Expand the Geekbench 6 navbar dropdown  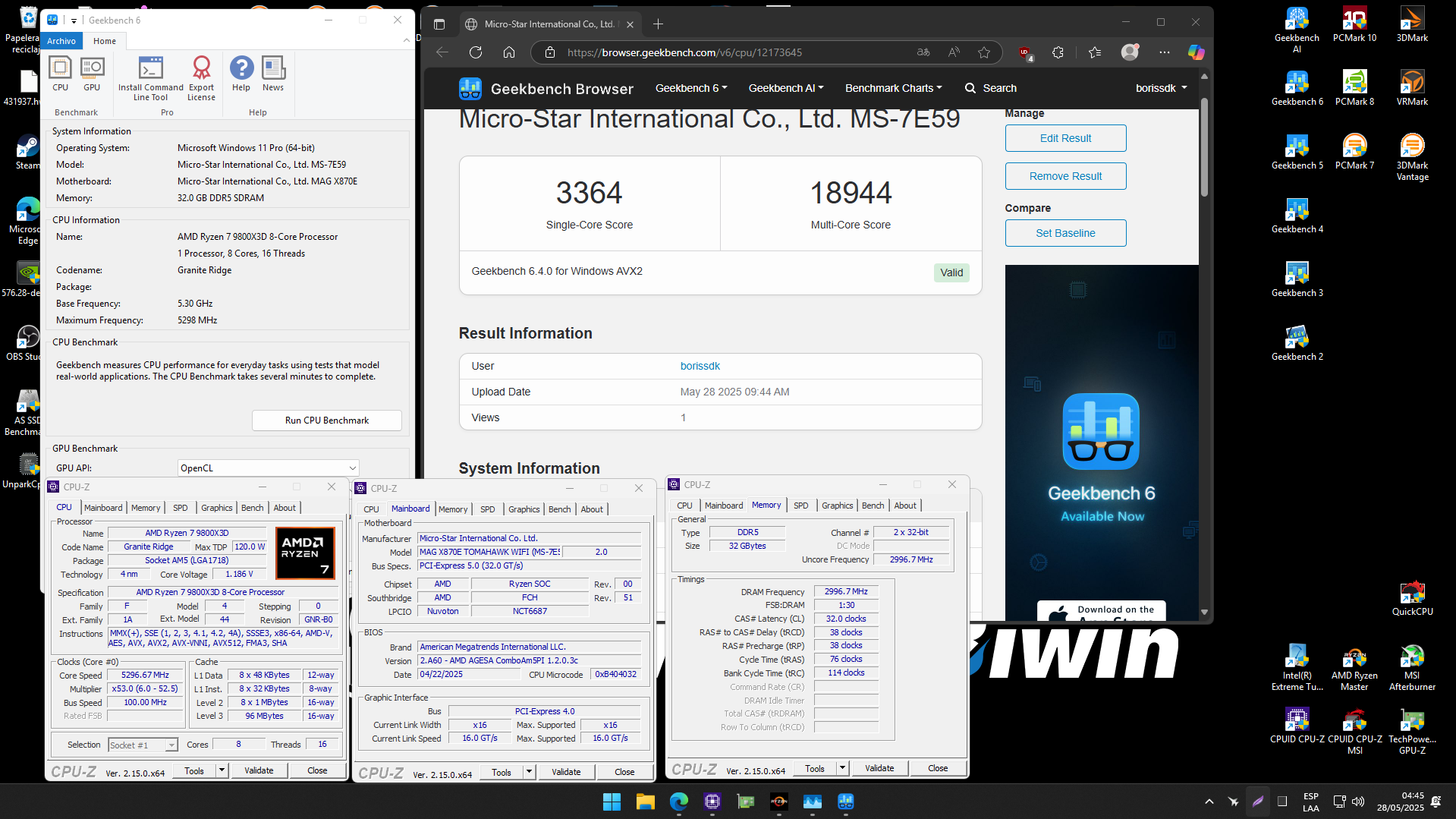(x=690, y=88)
